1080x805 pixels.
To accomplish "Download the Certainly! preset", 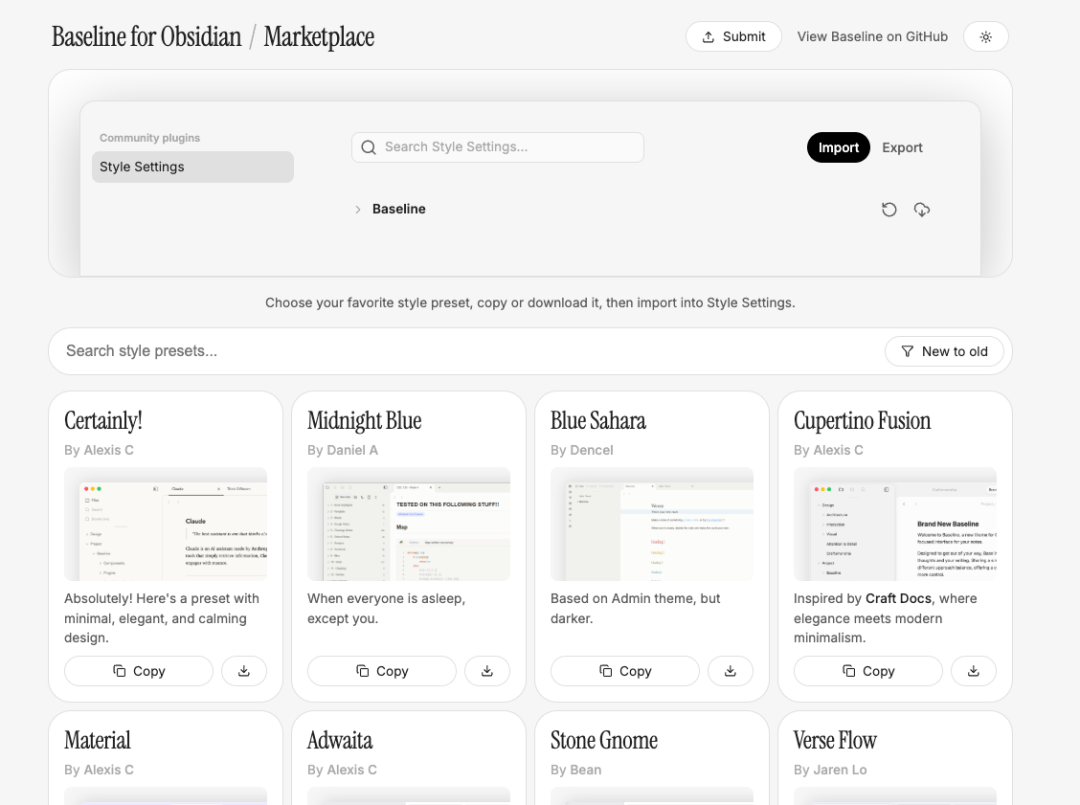I will (244, 671).
